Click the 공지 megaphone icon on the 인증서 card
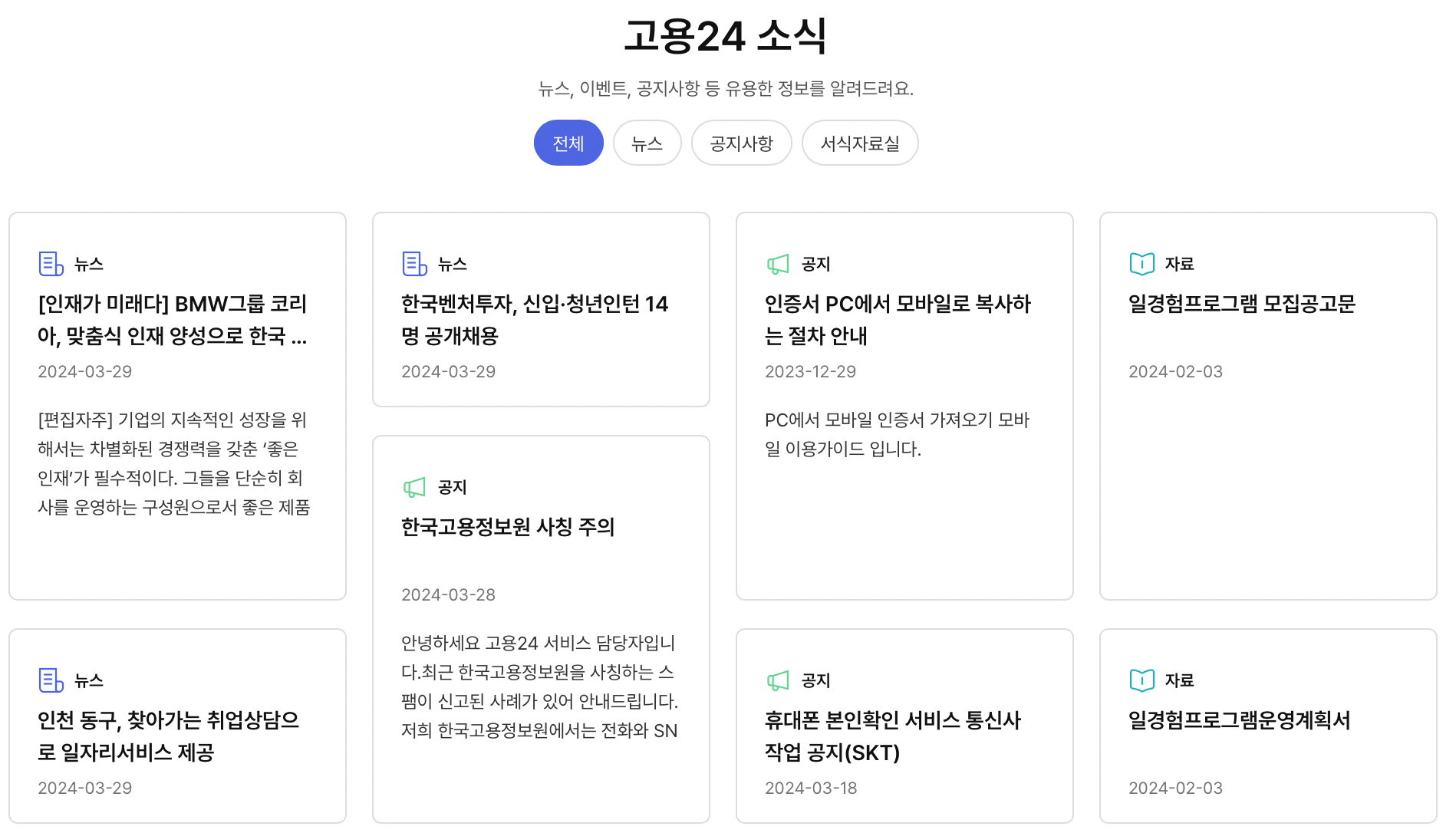 pos(778,263)
